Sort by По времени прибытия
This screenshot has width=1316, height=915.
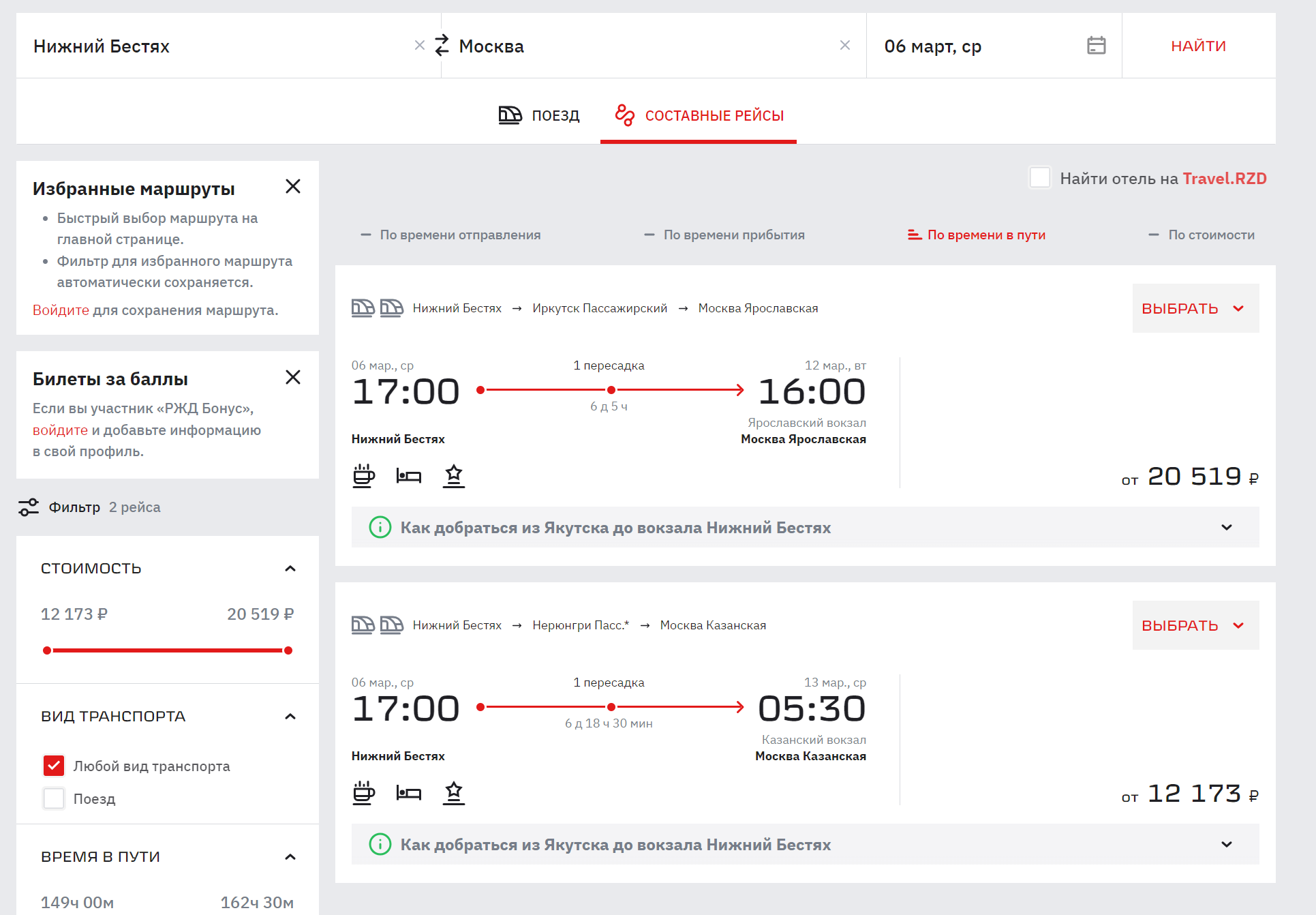tap(724, 235)
